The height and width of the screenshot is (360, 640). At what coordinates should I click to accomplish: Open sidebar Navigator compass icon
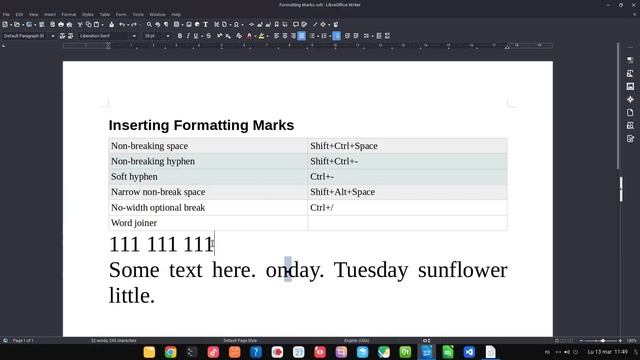[x=630, y=100]
